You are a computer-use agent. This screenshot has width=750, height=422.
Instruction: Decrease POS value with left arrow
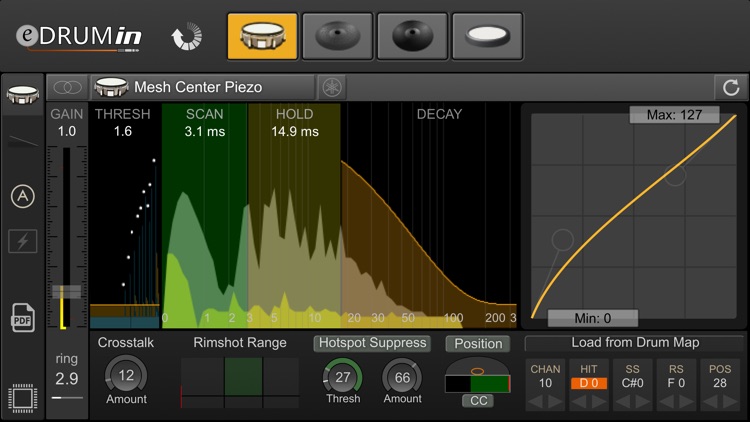pos(710,402)
